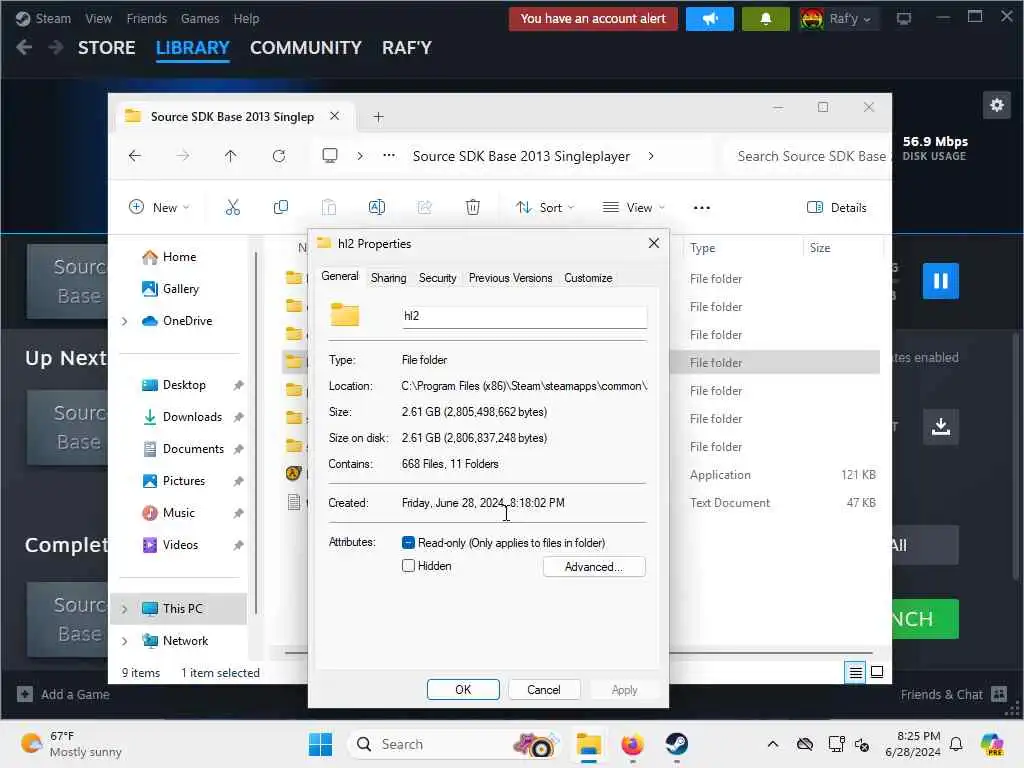Close the hl2 Properties dialog
This screenshot has height=768, width=1024.
click(x=653, y=243)
